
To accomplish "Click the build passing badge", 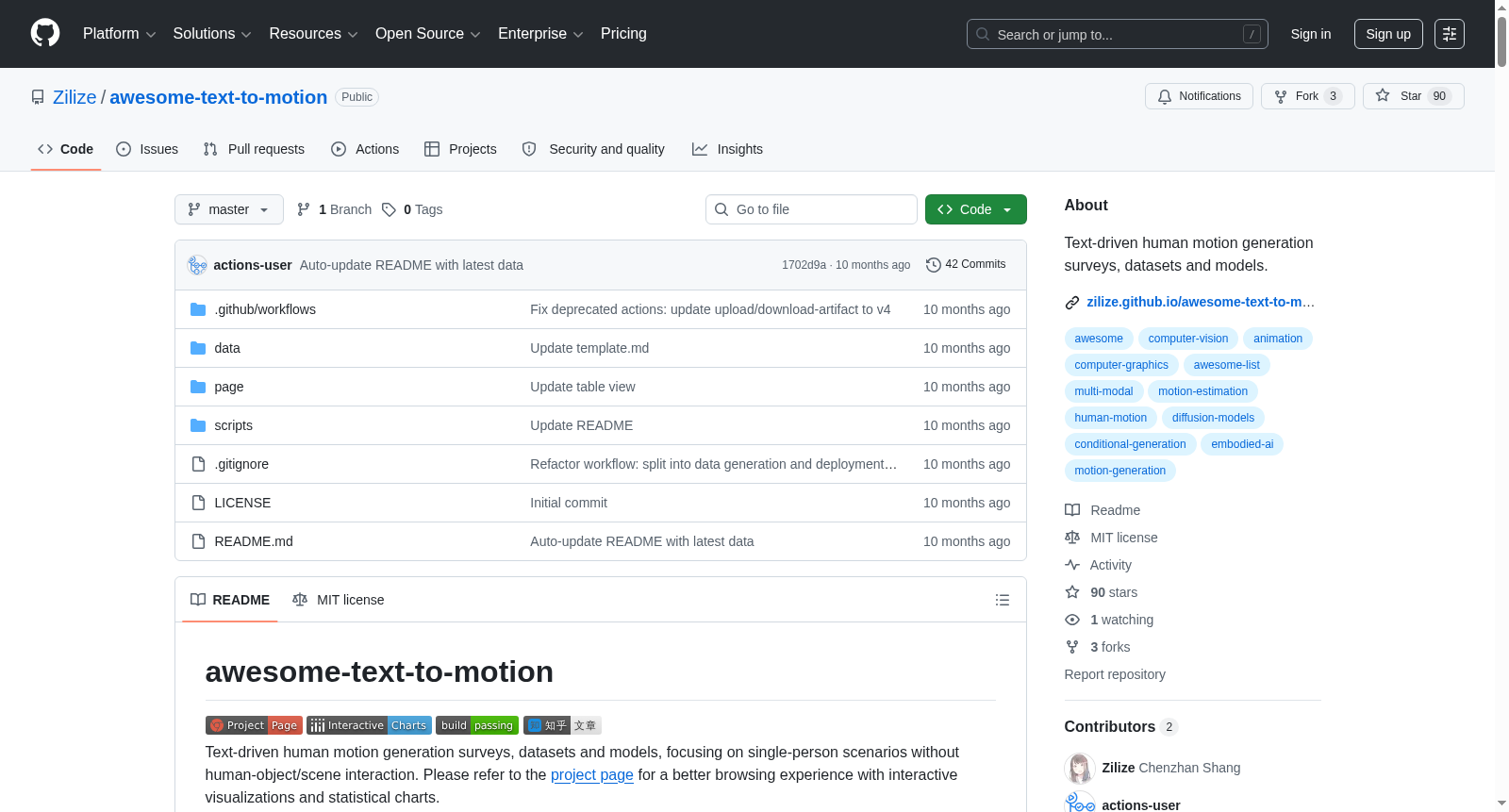I will coord(477,725).
